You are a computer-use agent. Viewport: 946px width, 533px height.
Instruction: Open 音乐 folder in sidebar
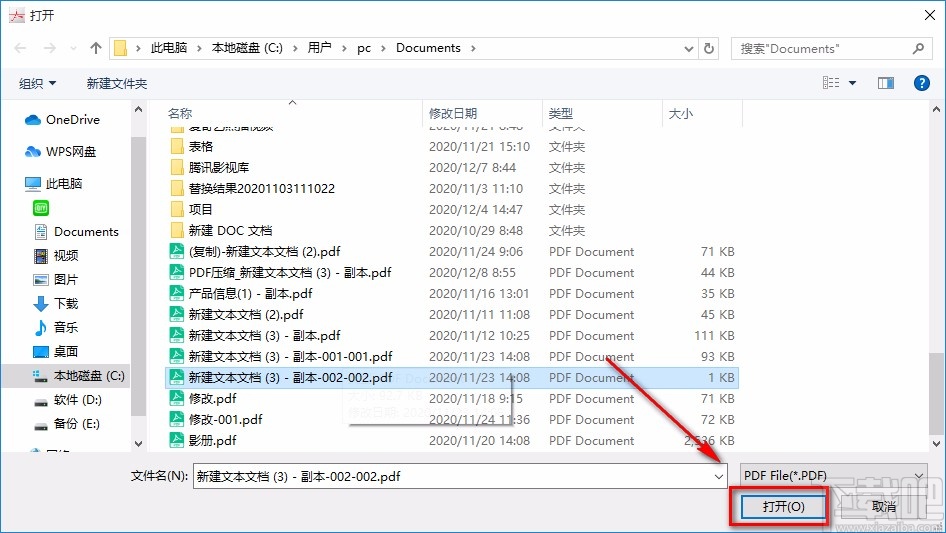[56, 328]
